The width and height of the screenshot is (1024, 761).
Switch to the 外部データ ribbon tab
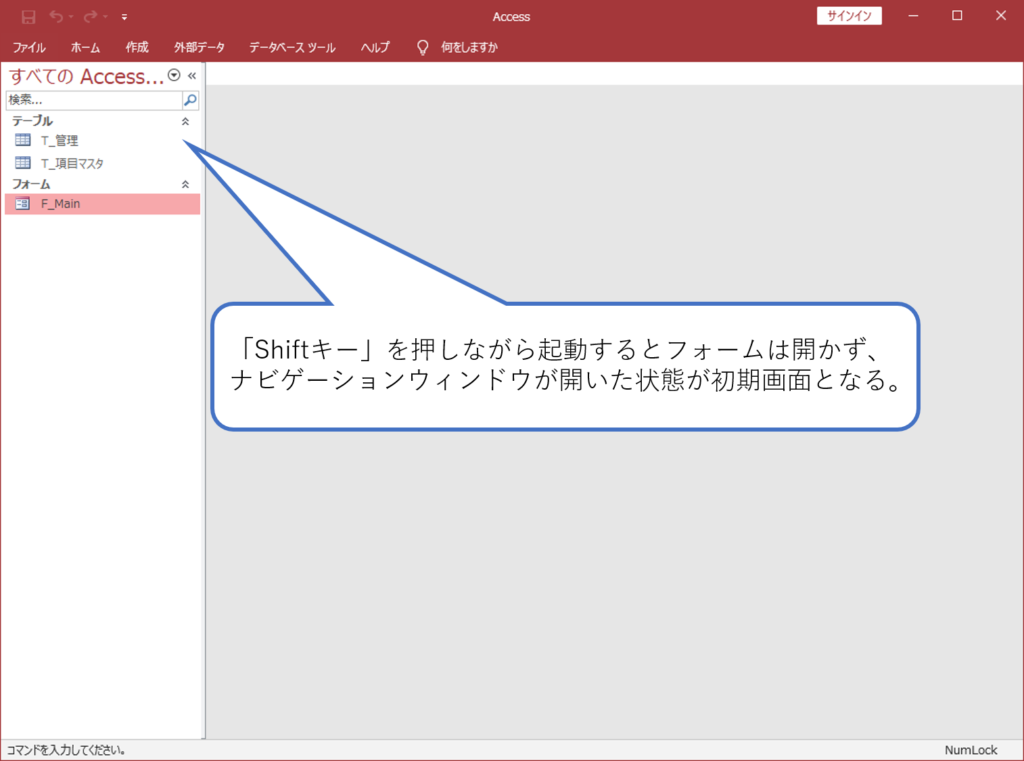pos(199,47)
